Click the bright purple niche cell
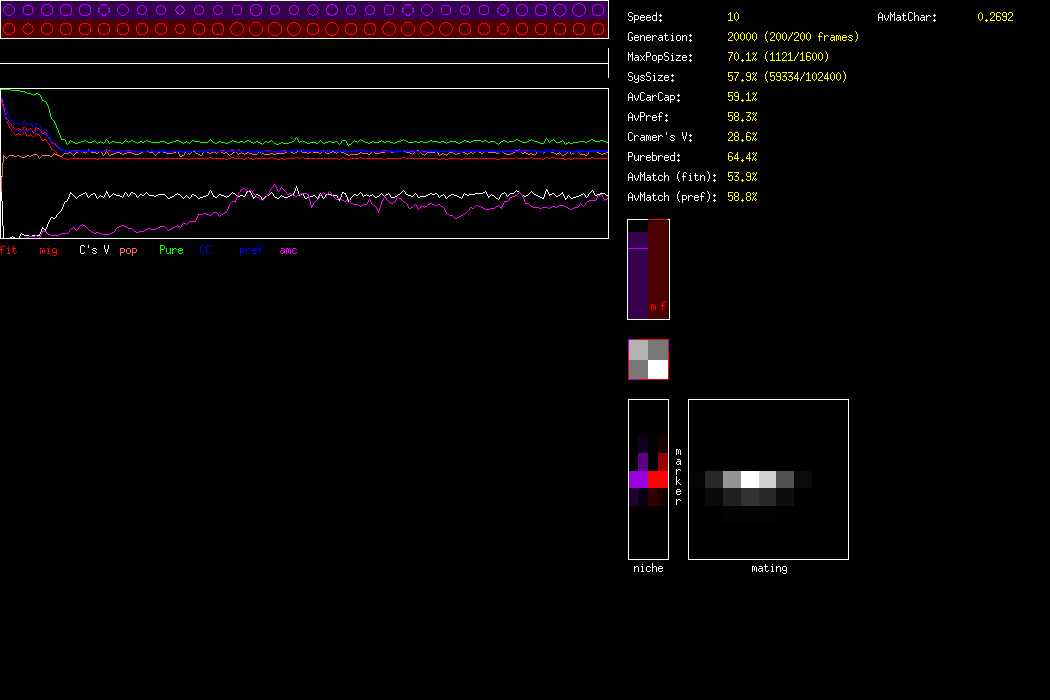Viewport: 1050px width, 700px height. 638,480
